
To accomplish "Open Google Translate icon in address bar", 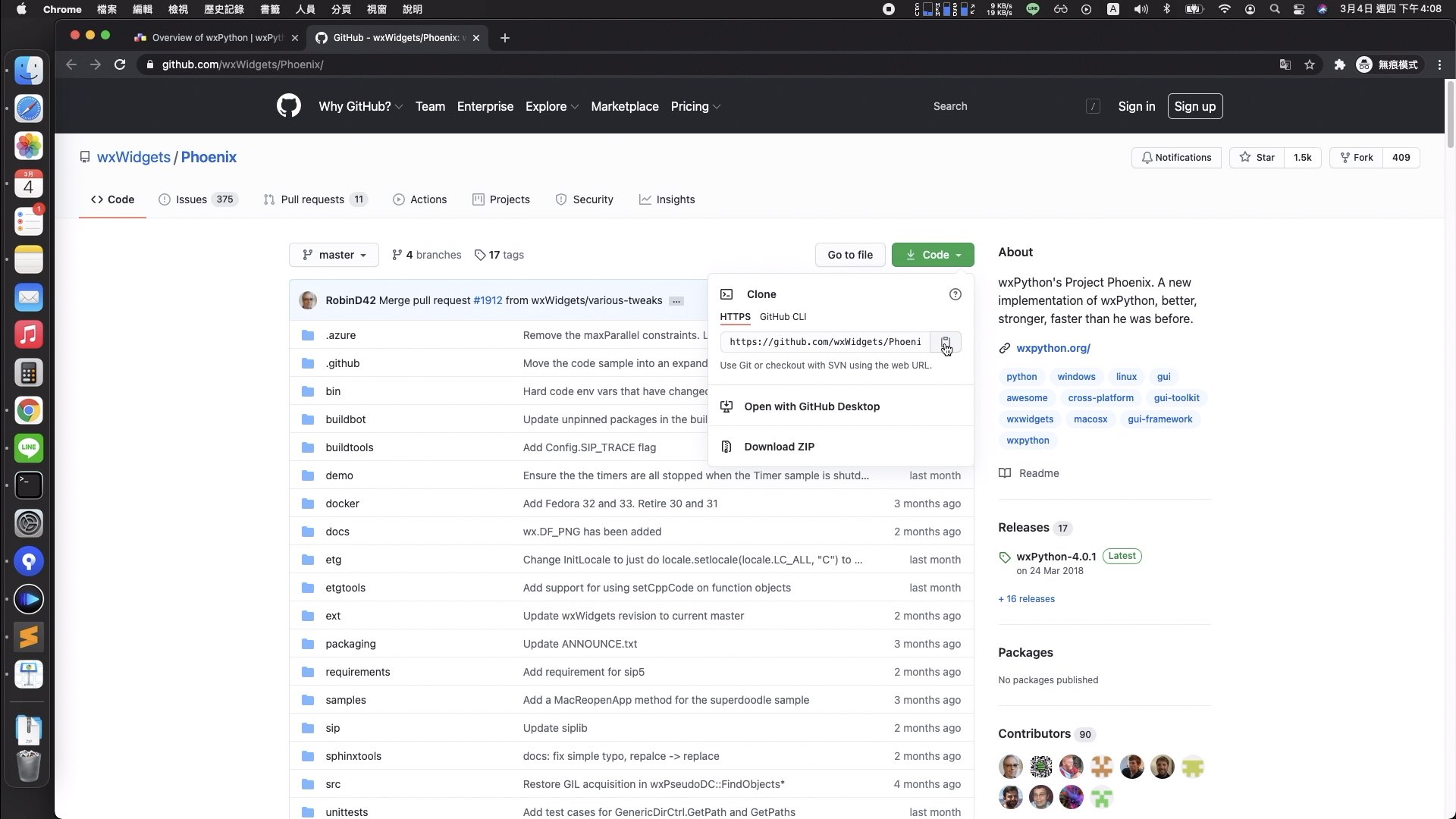I will [x=1285, y=64].
